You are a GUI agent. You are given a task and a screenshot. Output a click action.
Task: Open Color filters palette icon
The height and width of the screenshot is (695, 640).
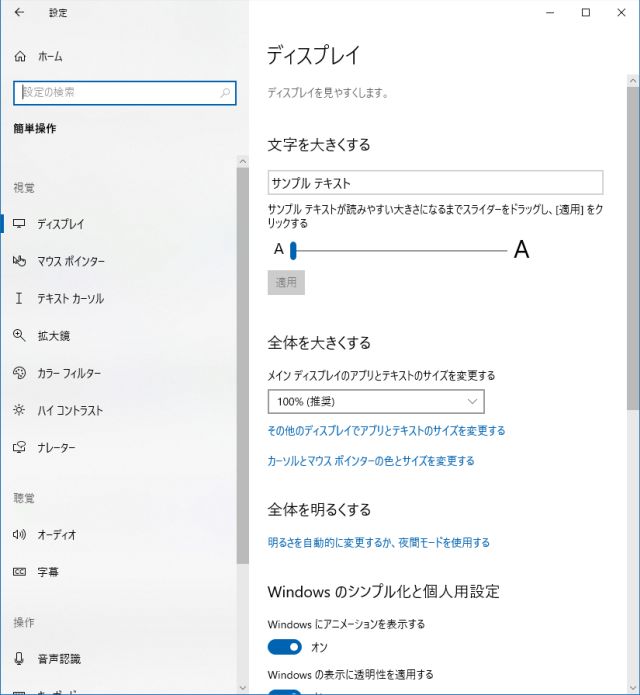(19, 373)
